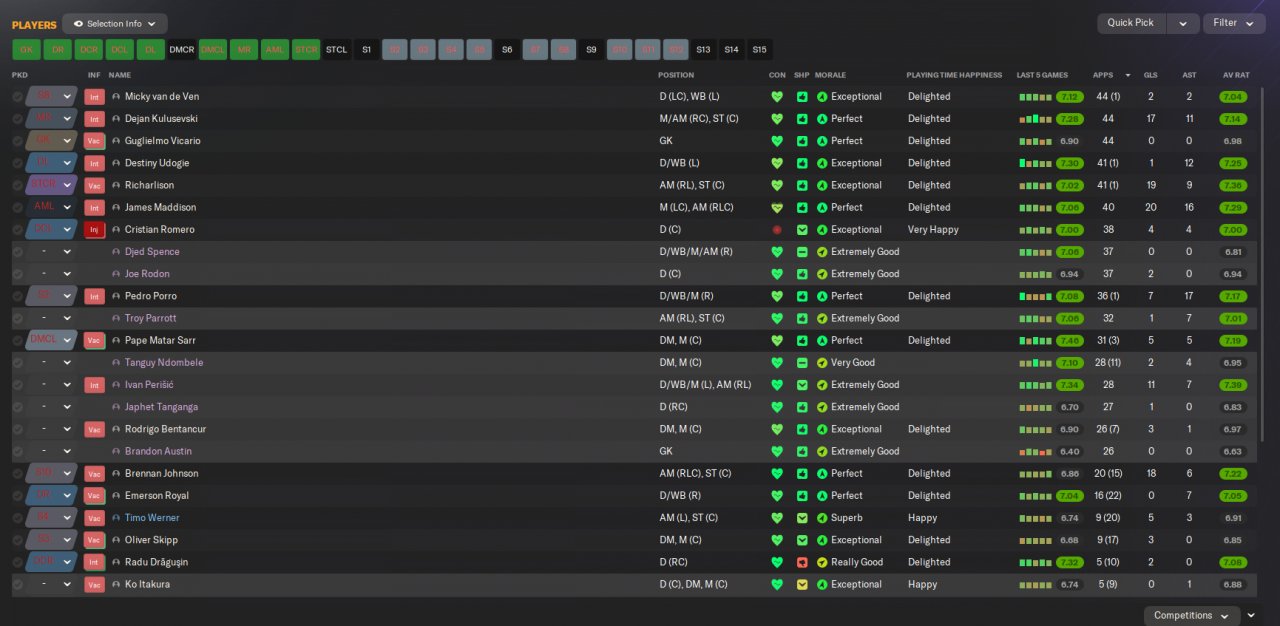Open the position selector for James Maddison
This screenshot has height=626, width=1280.
52,208
